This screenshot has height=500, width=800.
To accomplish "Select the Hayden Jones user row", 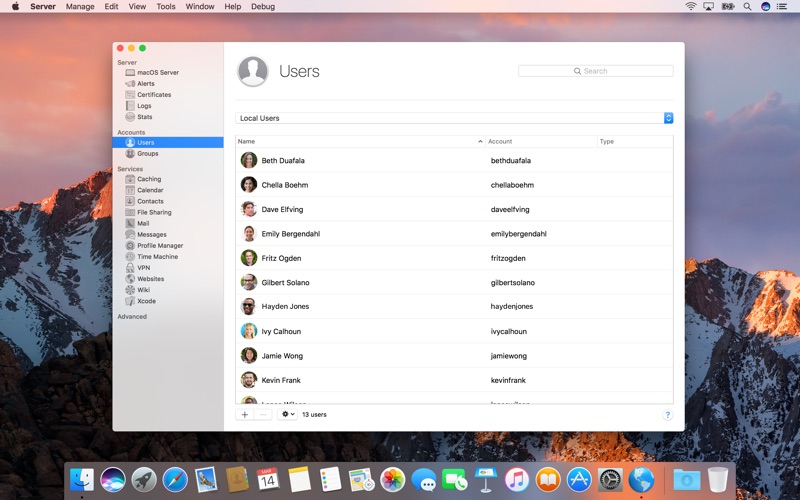I will [x=454, y=307].
